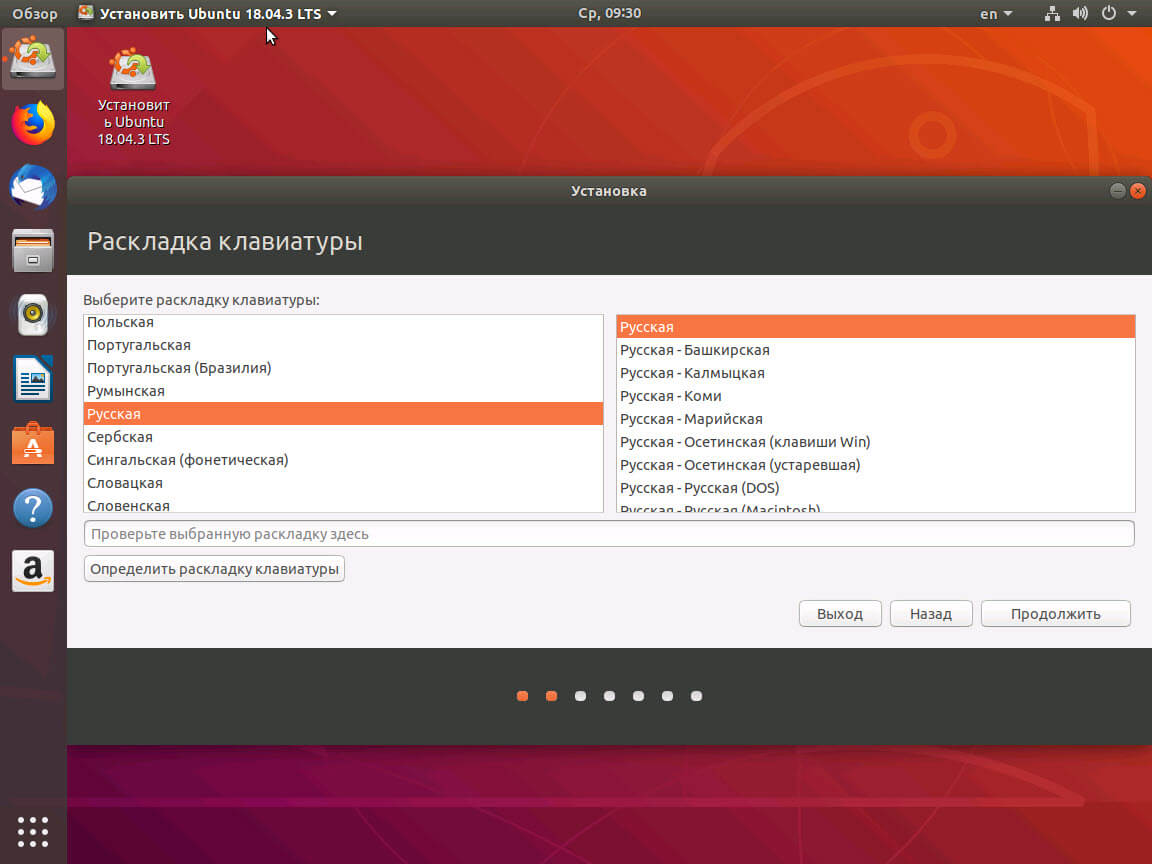This screenshot has width=1152, height=864.
Task: Select Словенская layout
Action: pyautogui.click(x=343, y=504)
